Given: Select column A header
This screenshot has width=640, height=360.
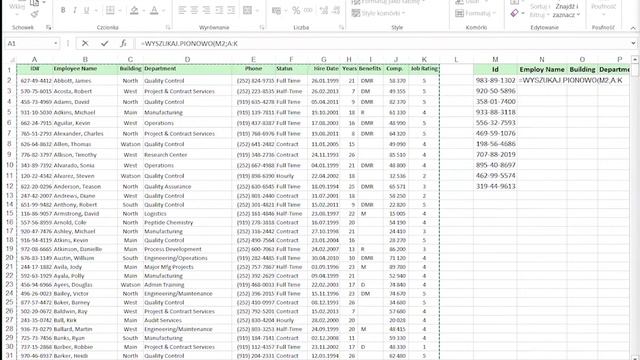Looking at the screenshot, I should point(34,60).
